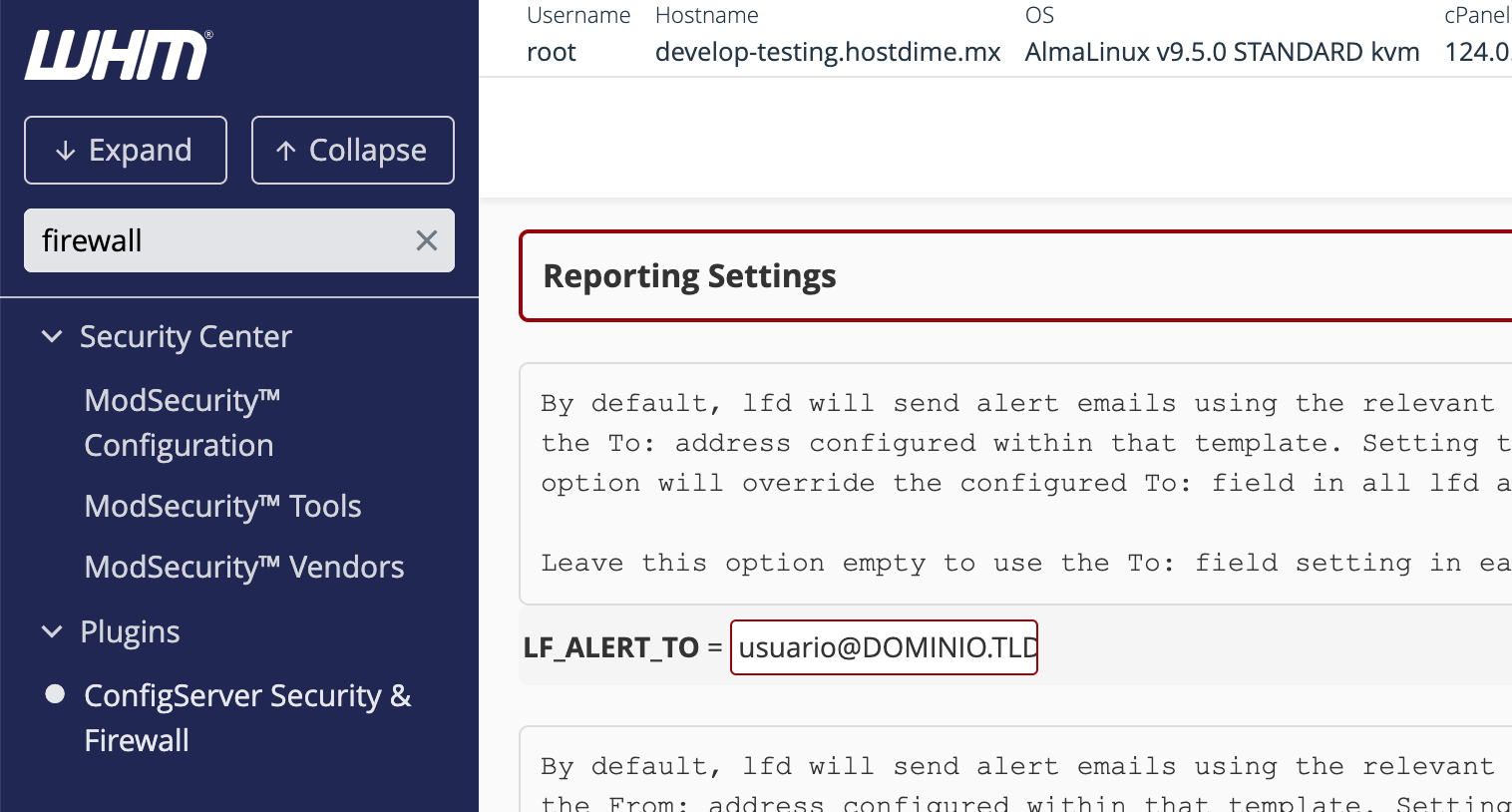Click the LF_ALERT_TO email field
This screenshot has height=812, width=1512.
click(884, 647)
